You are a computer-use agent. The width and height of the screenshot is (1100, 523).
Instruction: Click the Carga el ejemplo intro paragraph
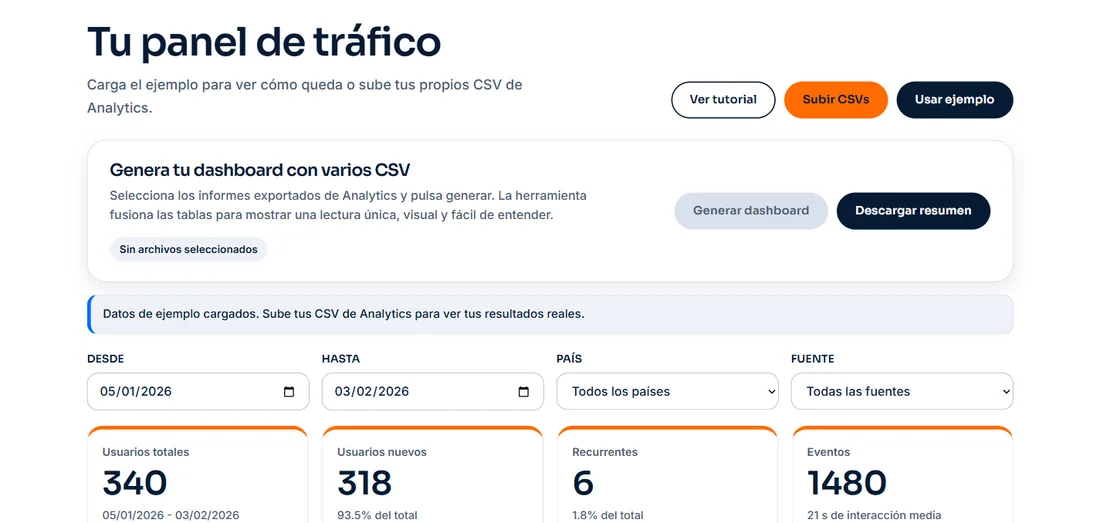pyautogui.click(x=304, y=97)
